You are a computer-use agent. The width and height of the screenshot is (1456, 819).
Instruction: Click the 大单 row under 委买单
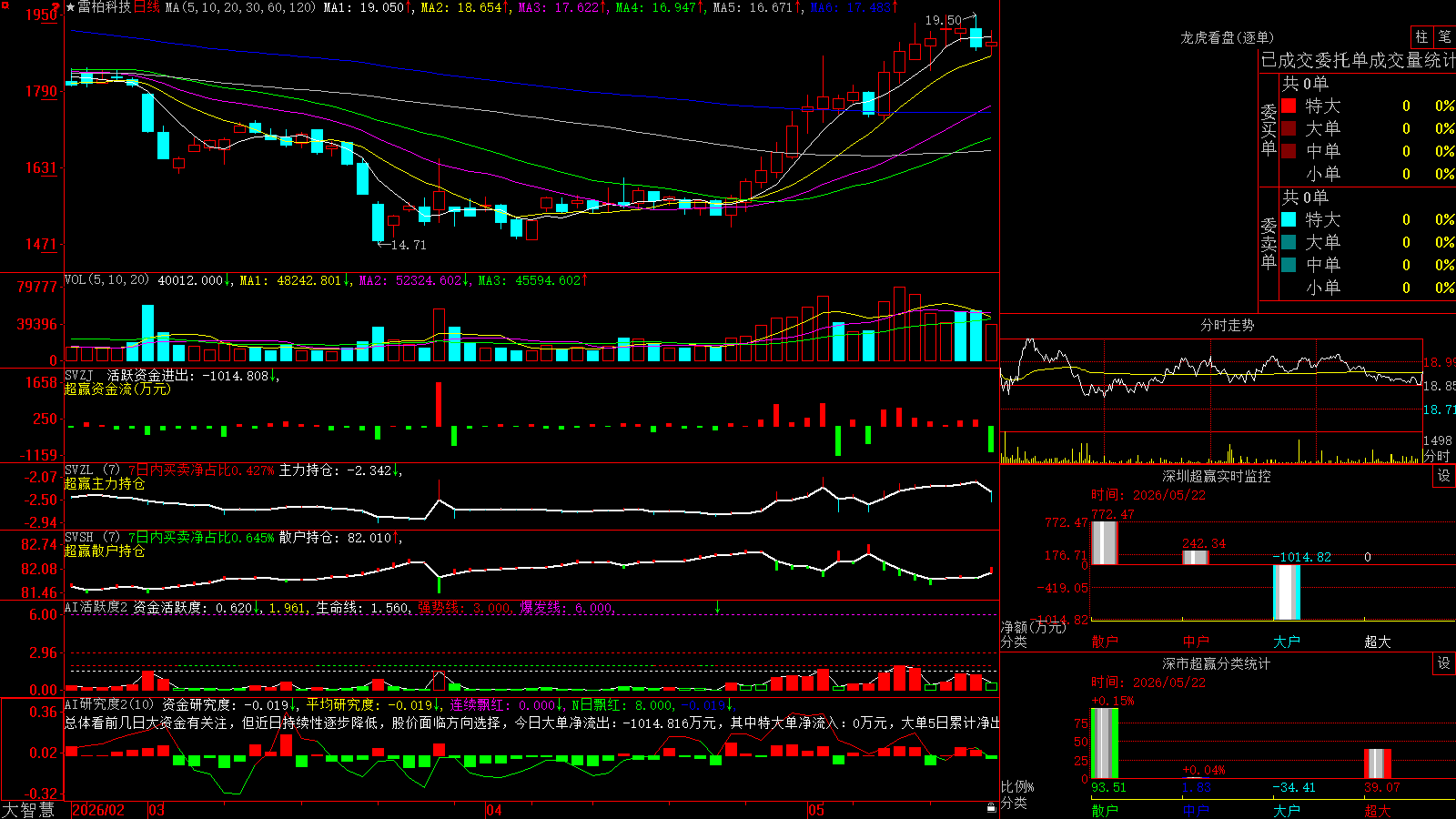(x=1367, y=128)
